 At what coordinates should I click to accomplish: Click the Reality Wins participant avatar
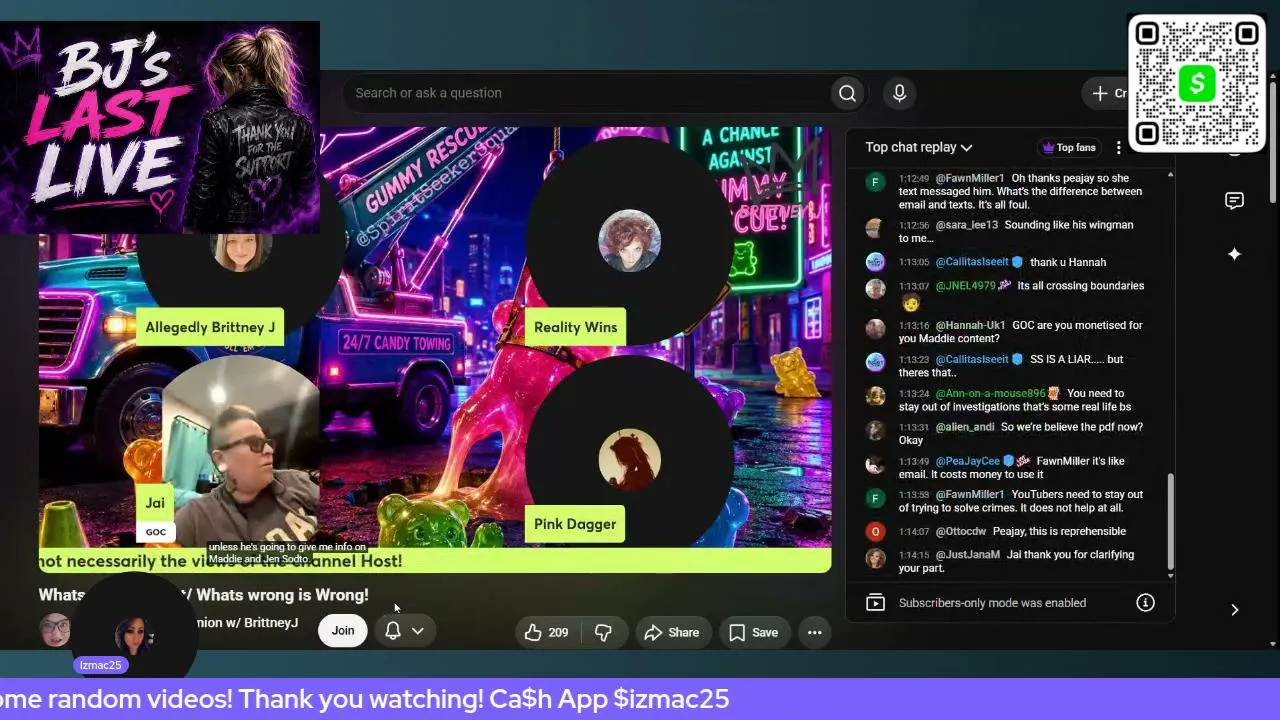(x=629, y=241)
